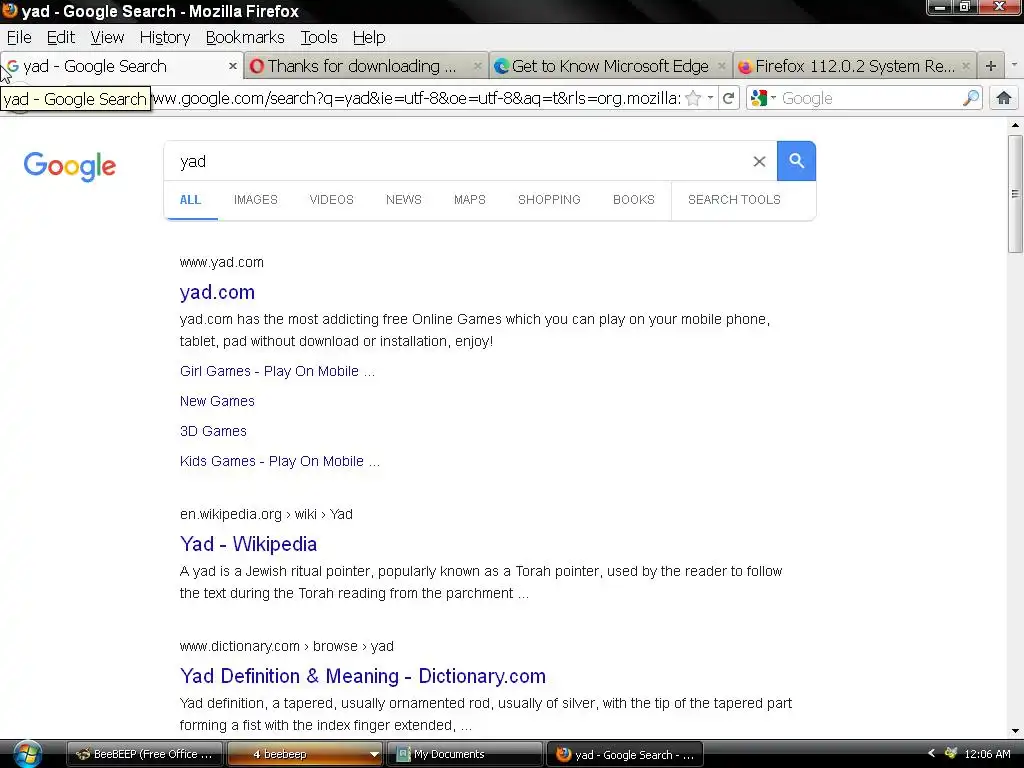1024x768 pixels.
Task: Click the Firefox URL address field
Action: (x=415, y=99)
